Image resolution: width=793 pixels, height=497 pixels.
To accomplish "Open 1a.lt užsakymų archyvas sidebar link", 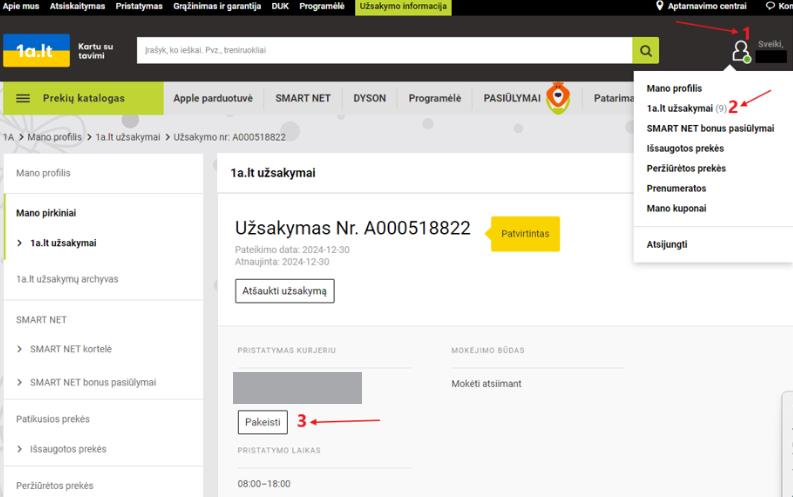I will click(x=67, y=279).
